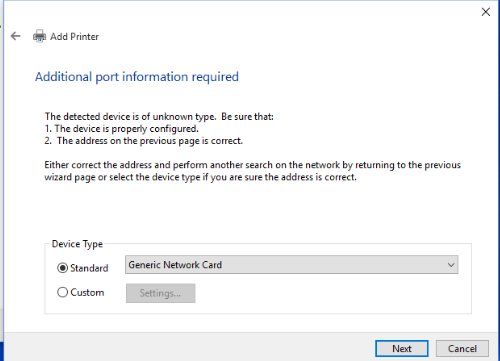Click the device is properly configured line
This screenshot has height=361, width=500.
click(122, 129)
